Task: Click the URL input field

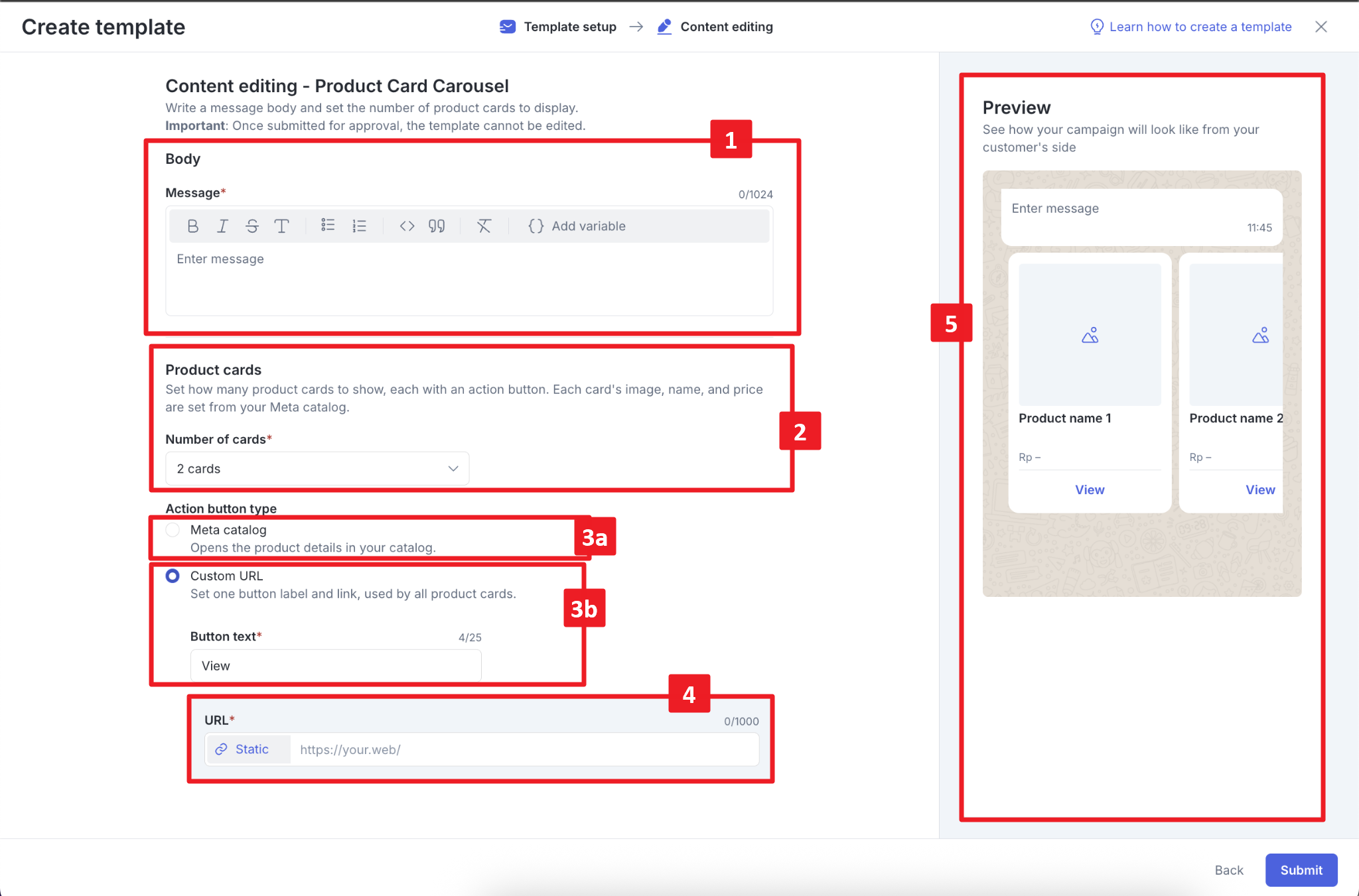Action: point(524,749)
